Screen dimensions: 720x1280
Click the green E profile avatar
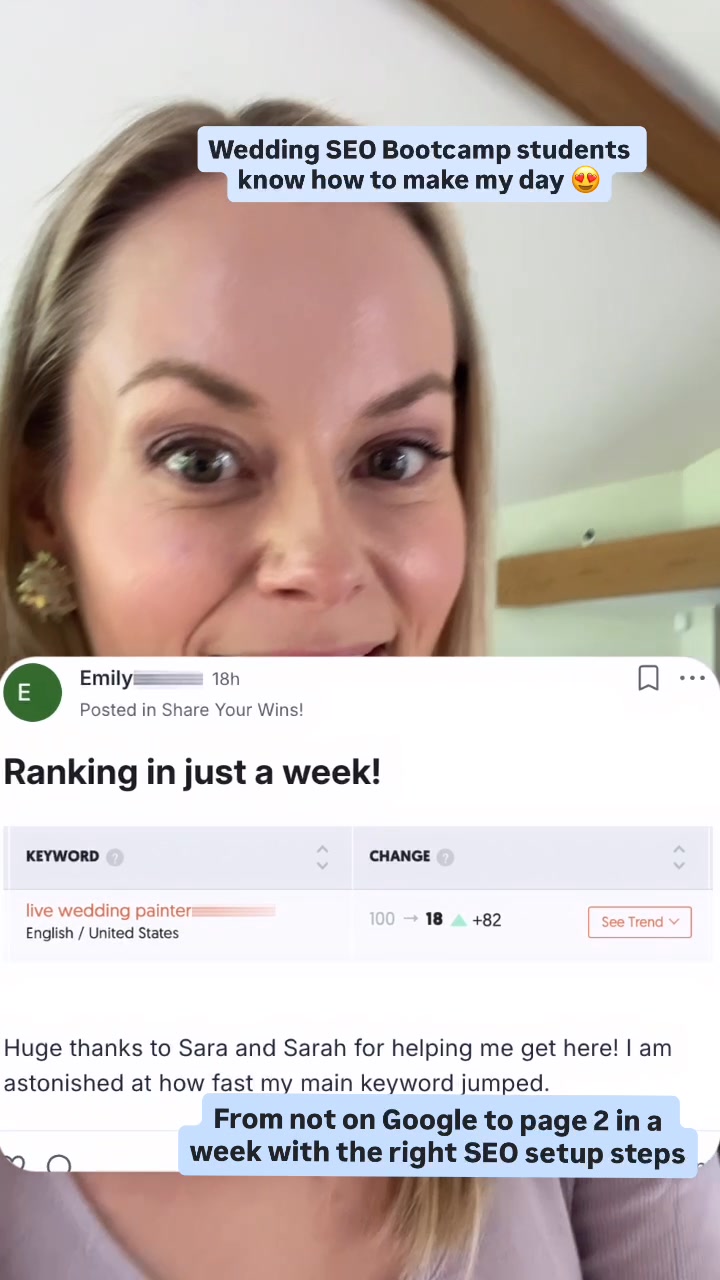(x=33, y=692)
